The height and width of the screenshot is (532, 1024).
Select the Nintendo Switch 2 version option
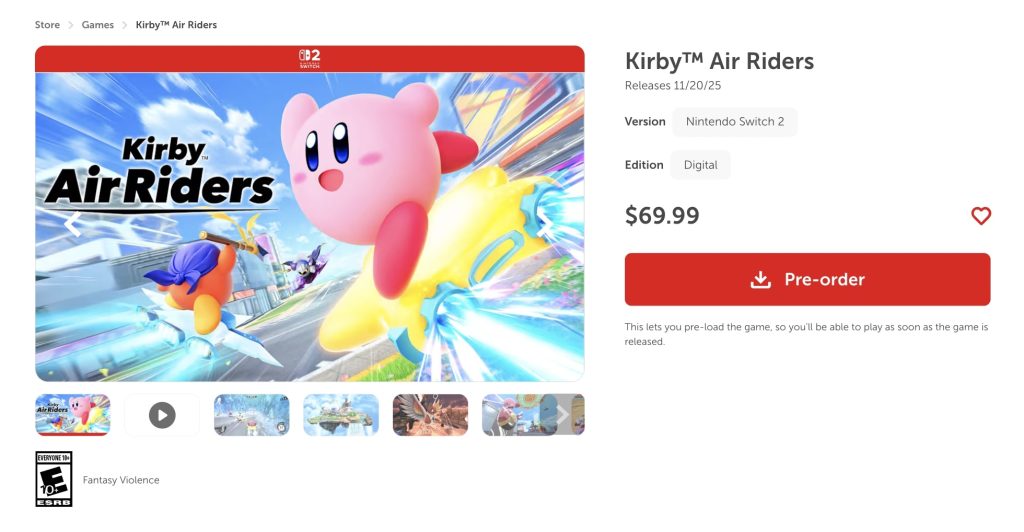point(735,121)
